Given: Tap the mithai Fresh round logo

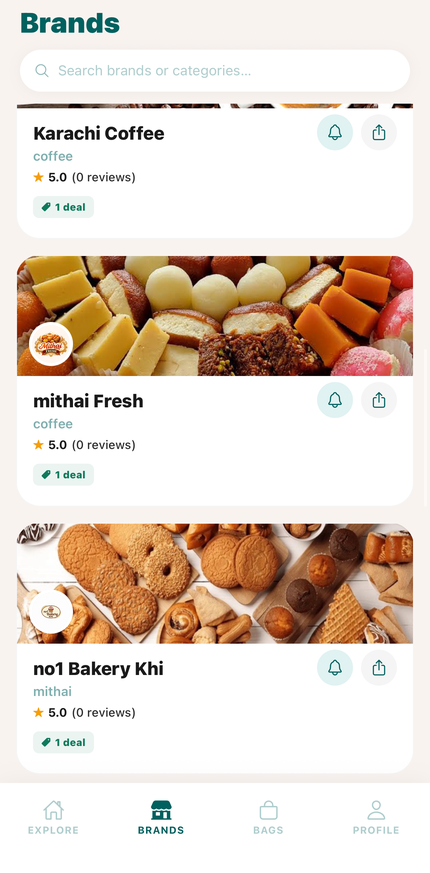Looking at the screenshot, I should point(51,344).
